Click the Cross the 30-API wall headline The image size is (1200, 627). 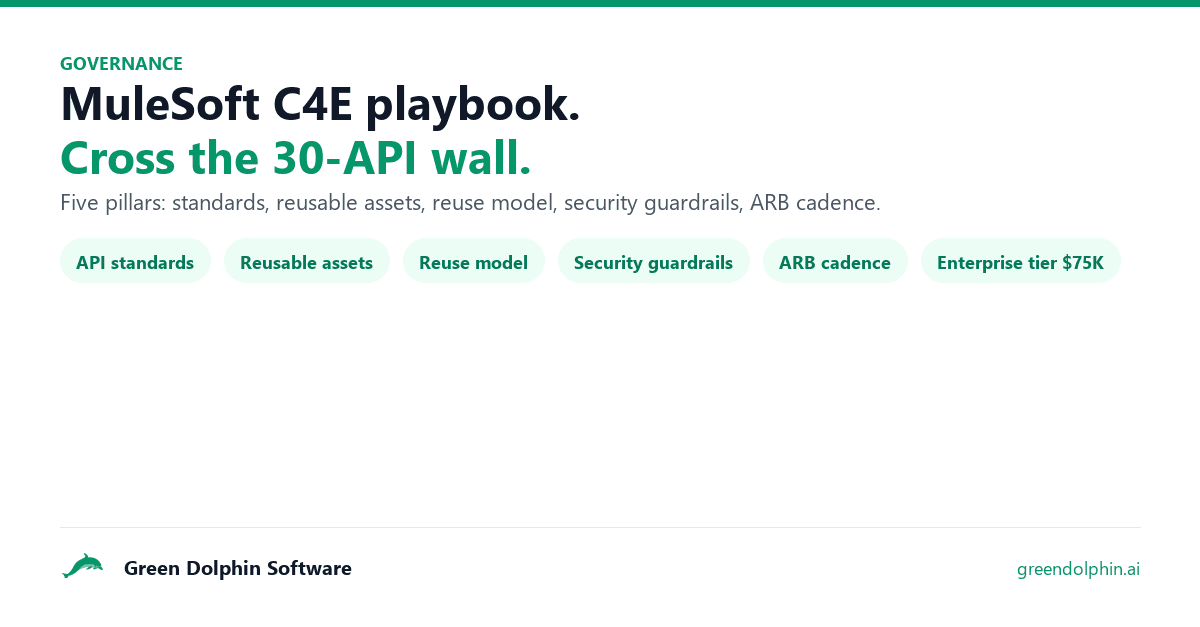[x=296, y=157]
